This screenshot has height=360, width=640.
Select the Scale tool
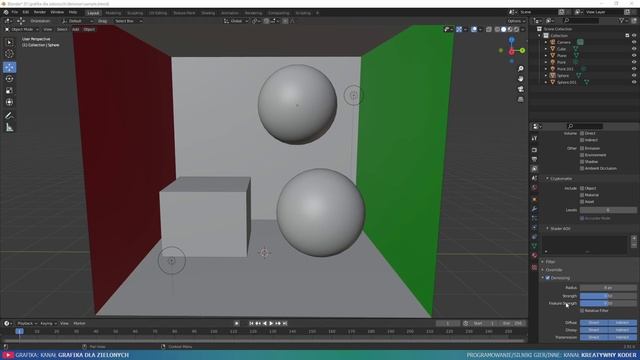click(x=9, y=91)
